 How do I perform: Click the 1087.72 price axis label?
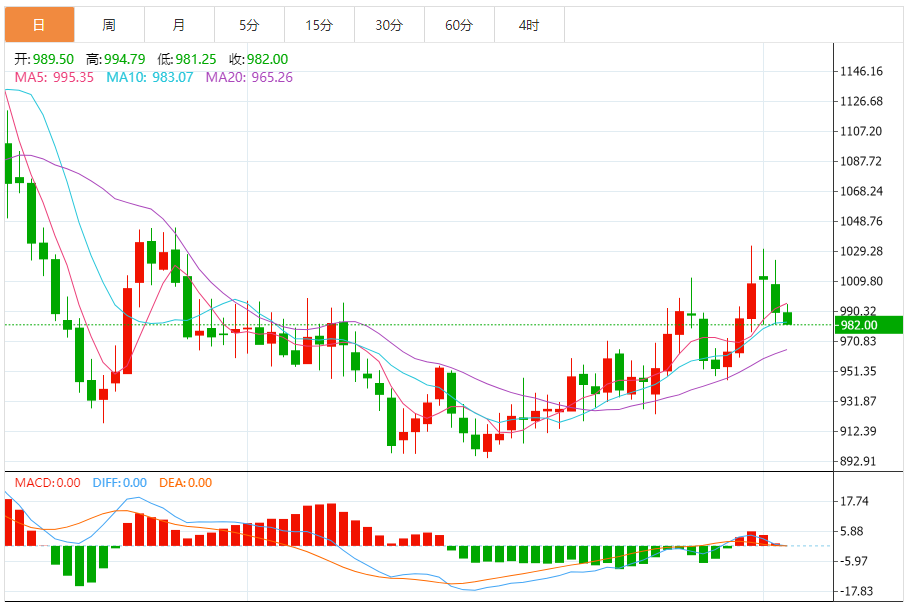tap(861, 161)
